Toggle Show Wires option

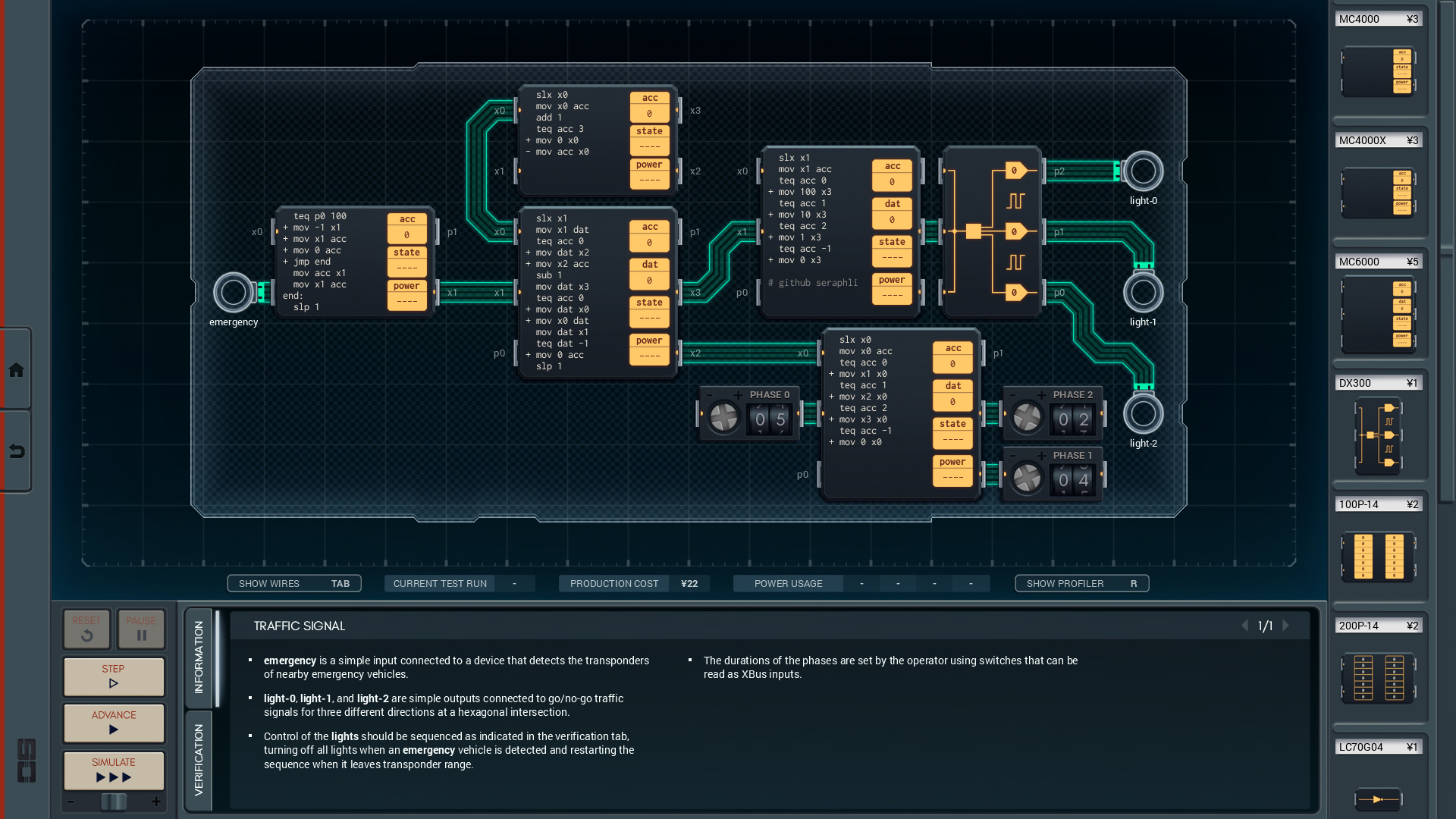[293, 583]
